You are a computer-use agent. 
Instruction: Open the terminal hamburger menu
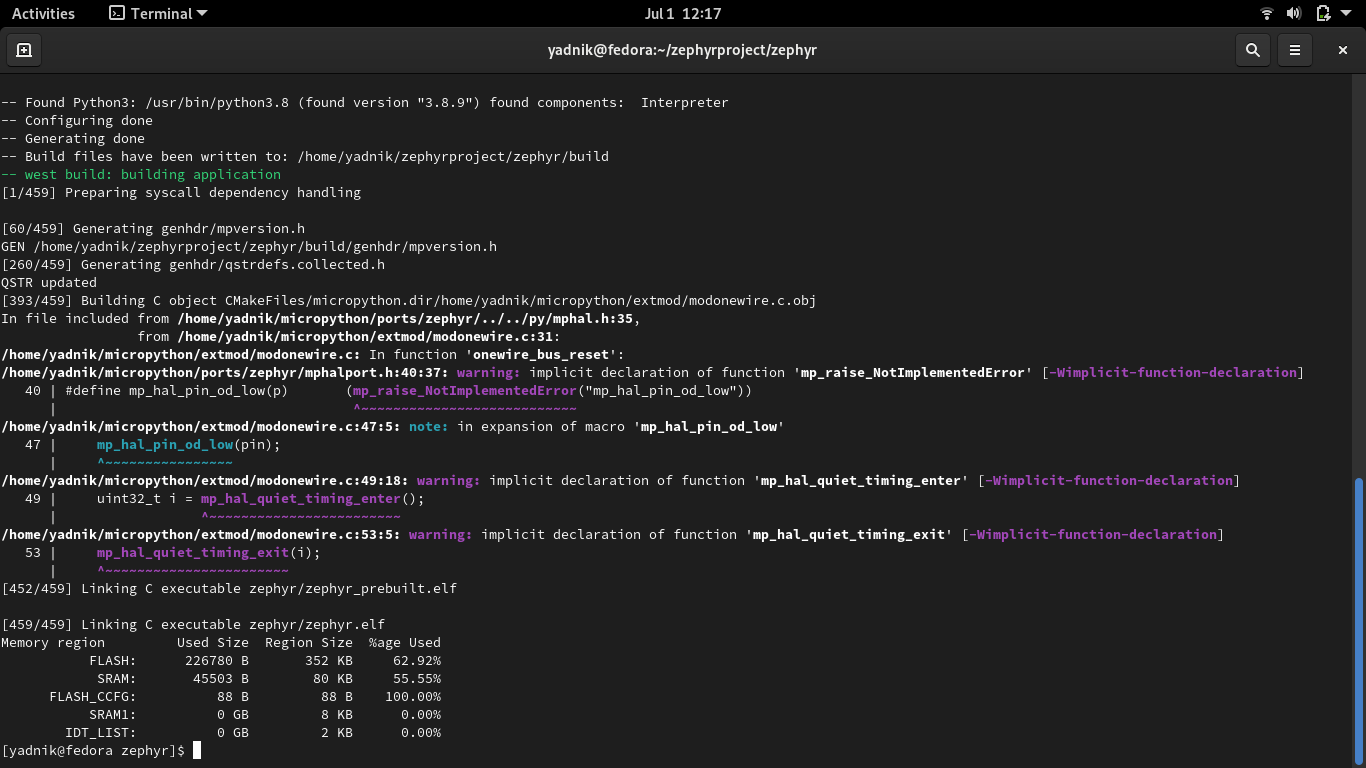(x=1295, y=49)
